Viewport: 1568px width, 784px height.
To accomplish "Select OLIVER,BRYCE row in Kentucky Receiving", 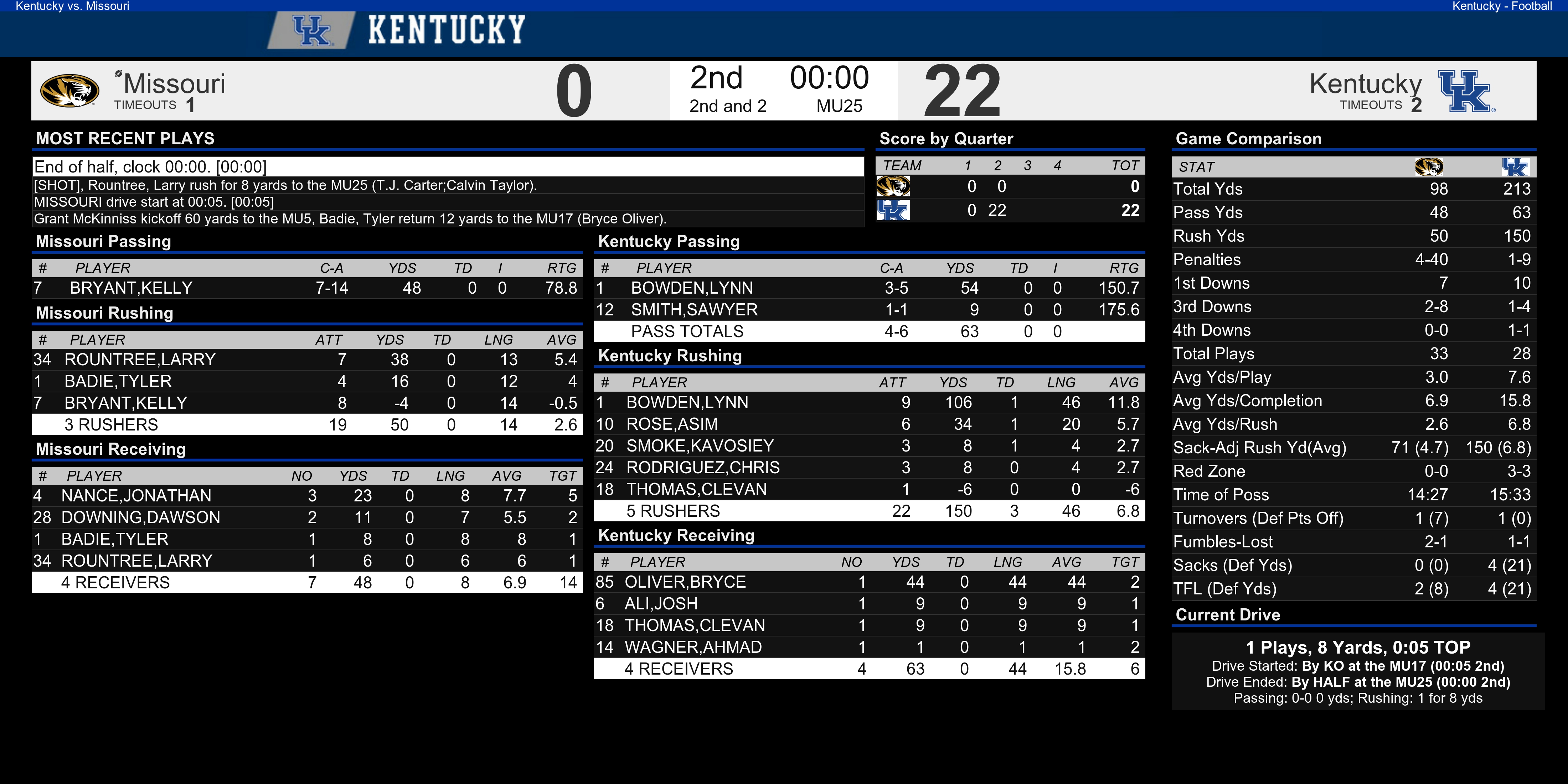I will tap(869, 582).
